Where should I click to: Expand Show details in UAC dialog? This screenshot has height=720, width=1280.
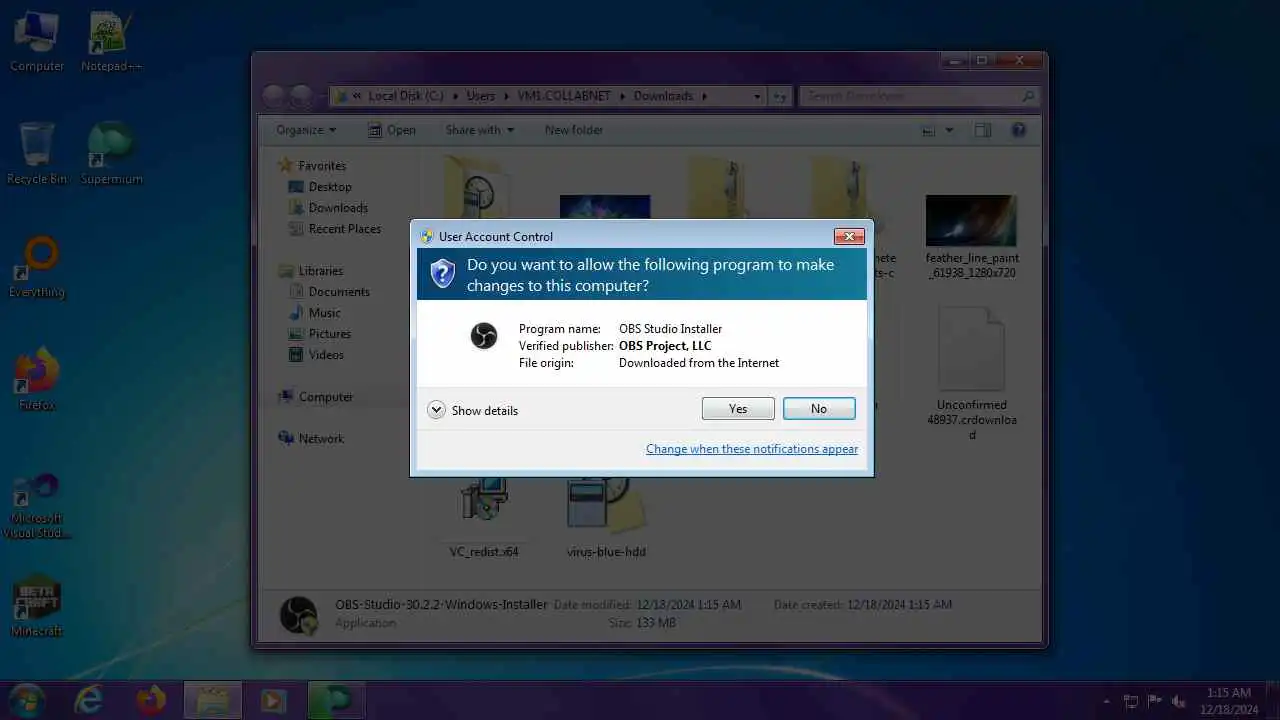[473, 410]
